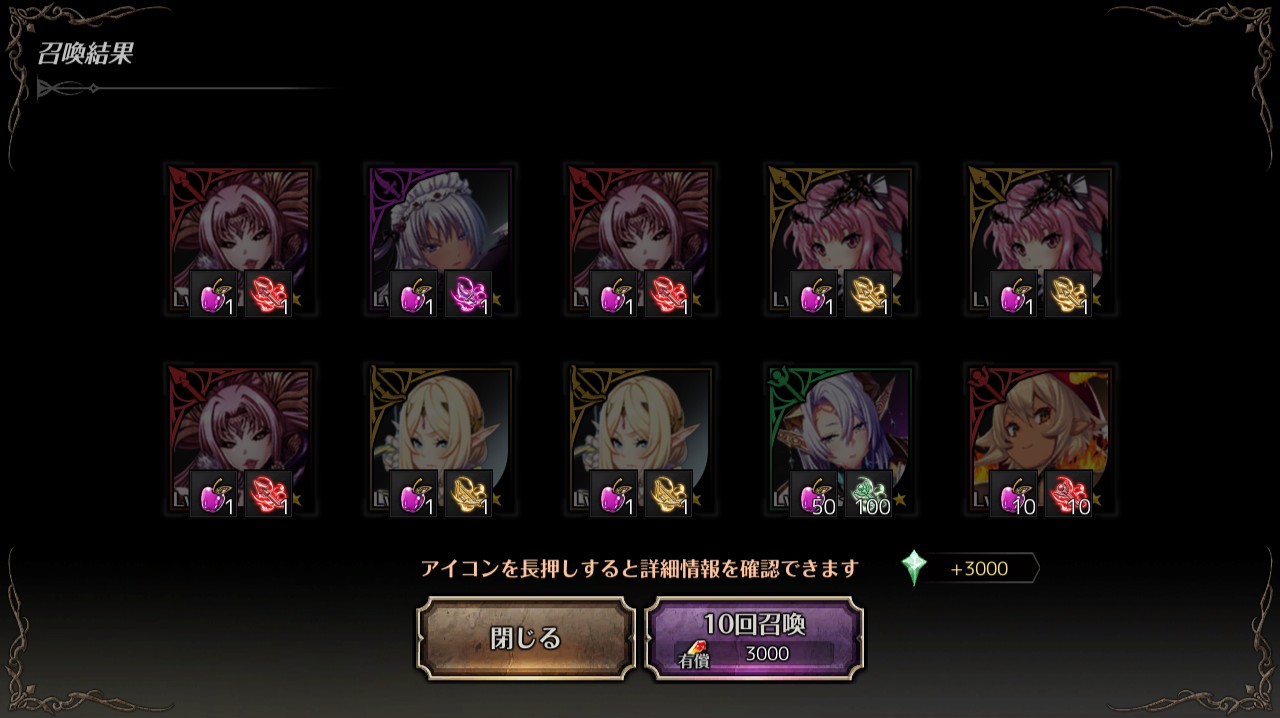The width and height of the screenshot is (1280, 718).
Task: Open the purple-haired horned character with green frame
Action: pyautogui.click(x=841, y=440)
